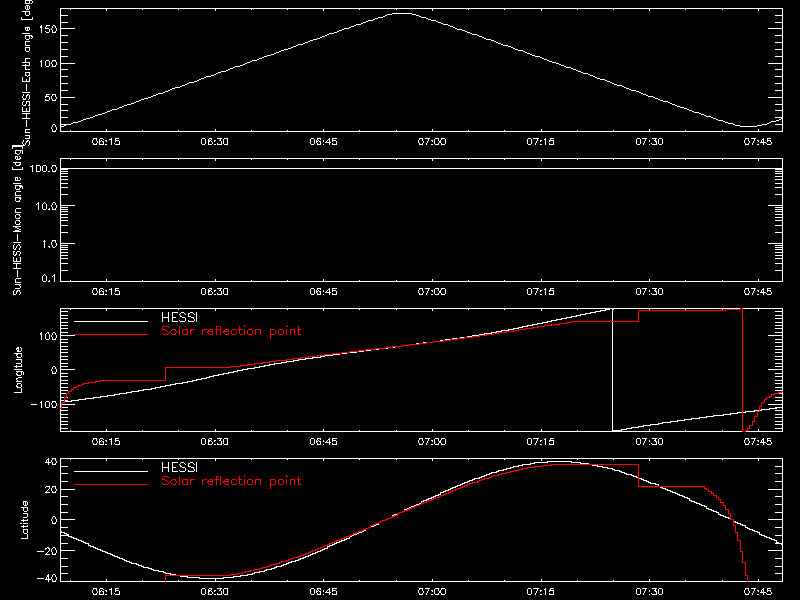The image size is (800, 600).
Task: Click 07:15 time label under Latitude plot
Action: point(540,592)
